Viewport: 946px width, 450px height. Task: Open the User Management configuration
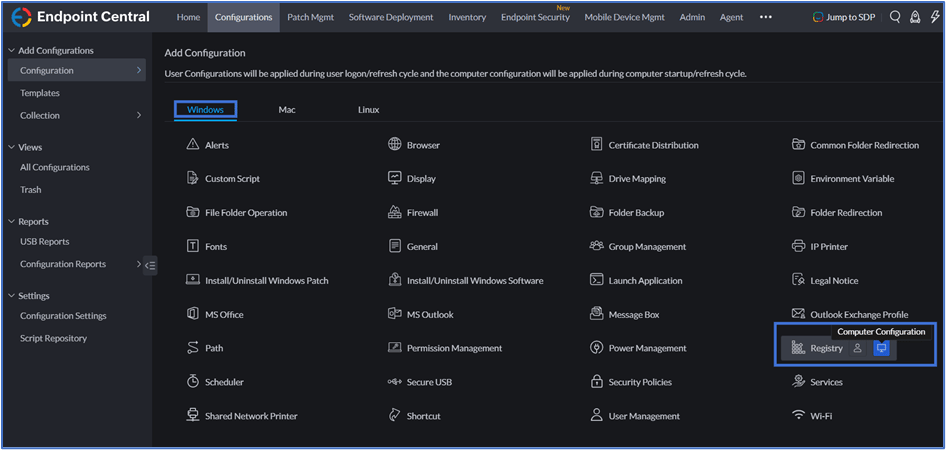tap(635, 416)
